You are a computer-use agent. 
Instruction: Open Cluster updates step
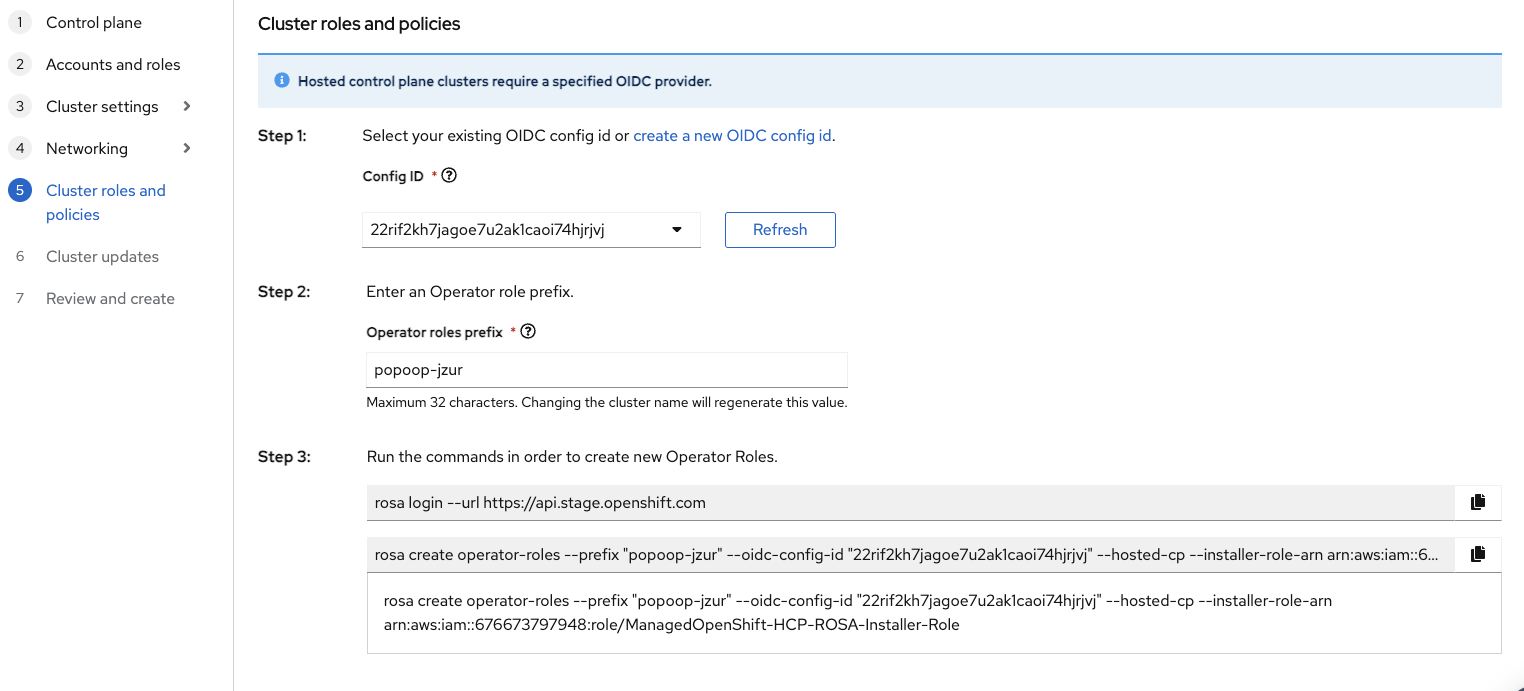pos(102,256)
